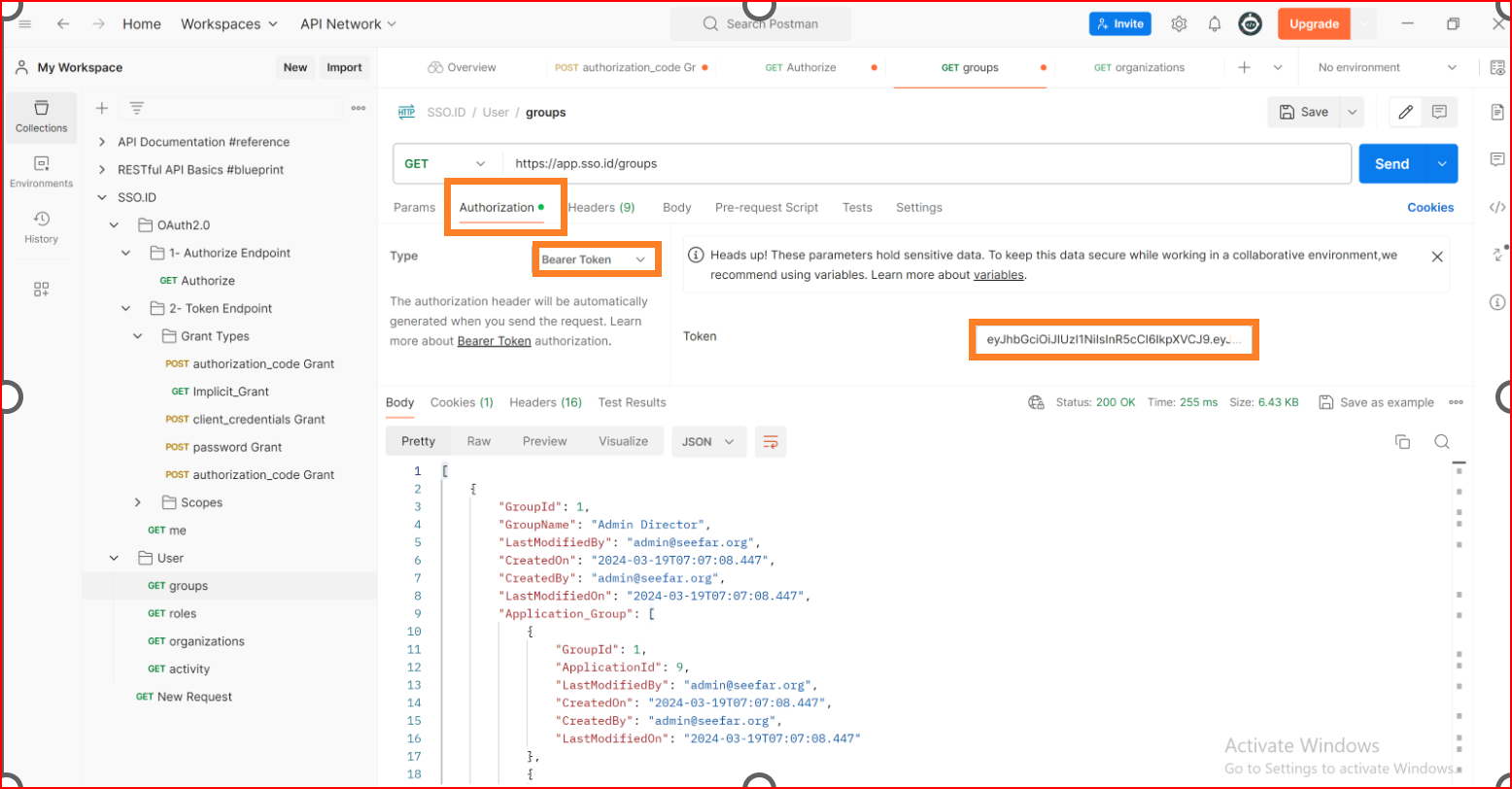The width and height of the screenshot is (1512, 789).
Task: Click the Invite button
Action: (1120, 24)
